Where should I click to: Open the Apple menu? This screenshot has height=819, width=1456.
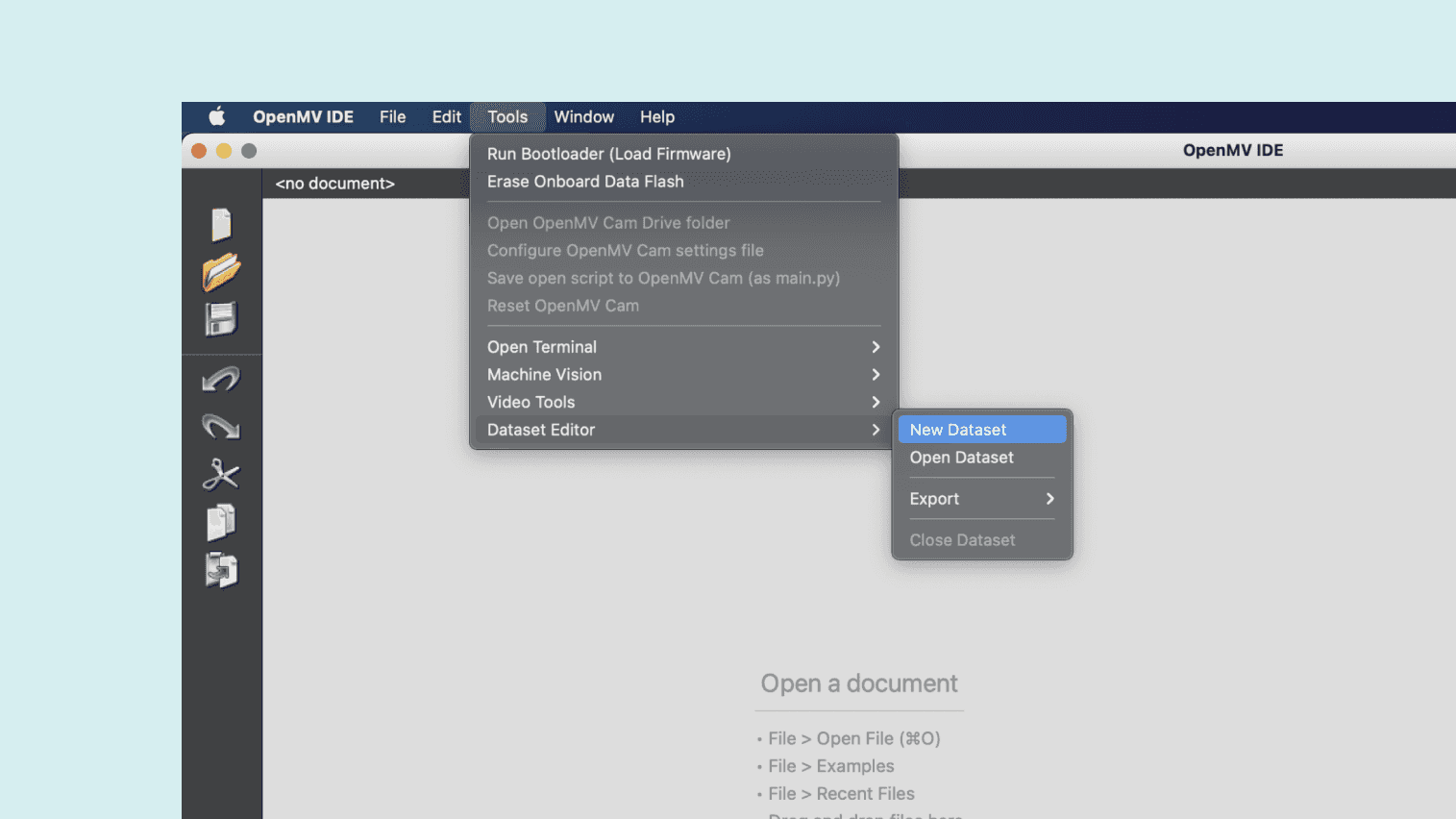pyautogui.click(x=217, y=117)
